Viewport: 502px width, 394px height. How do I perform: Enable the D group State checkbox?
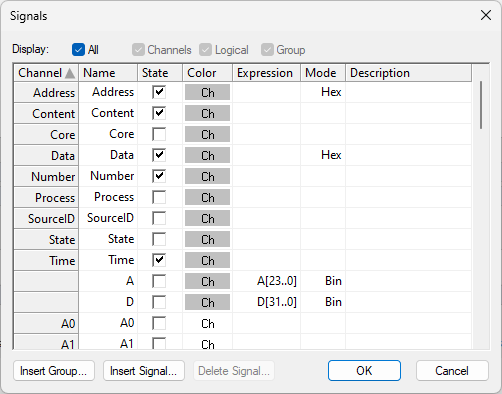tap(159, 302)
